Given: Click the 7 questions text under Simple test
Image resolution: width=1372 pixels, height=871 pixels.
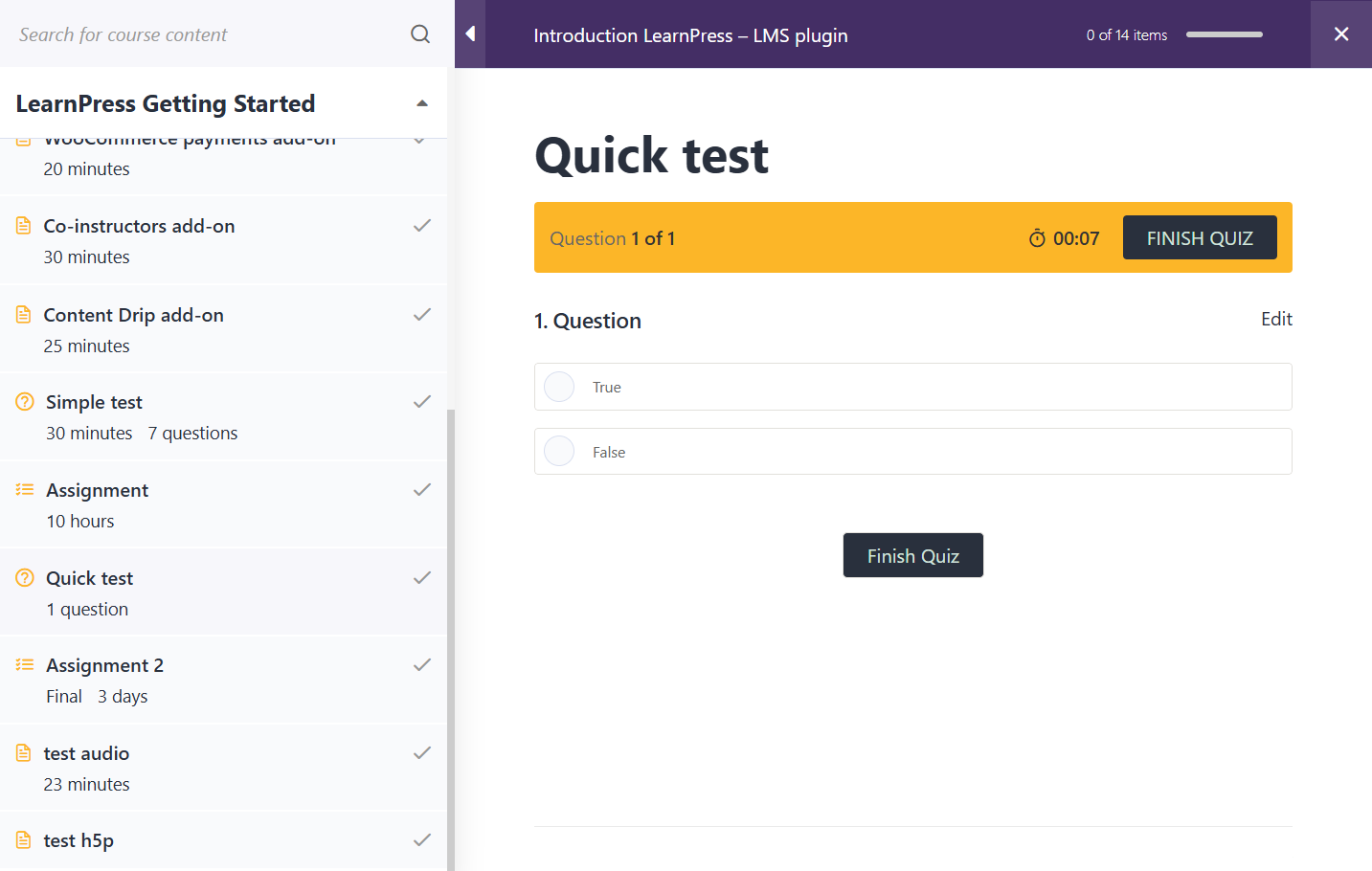Looking at the screenshot, I should pos(192,433).
